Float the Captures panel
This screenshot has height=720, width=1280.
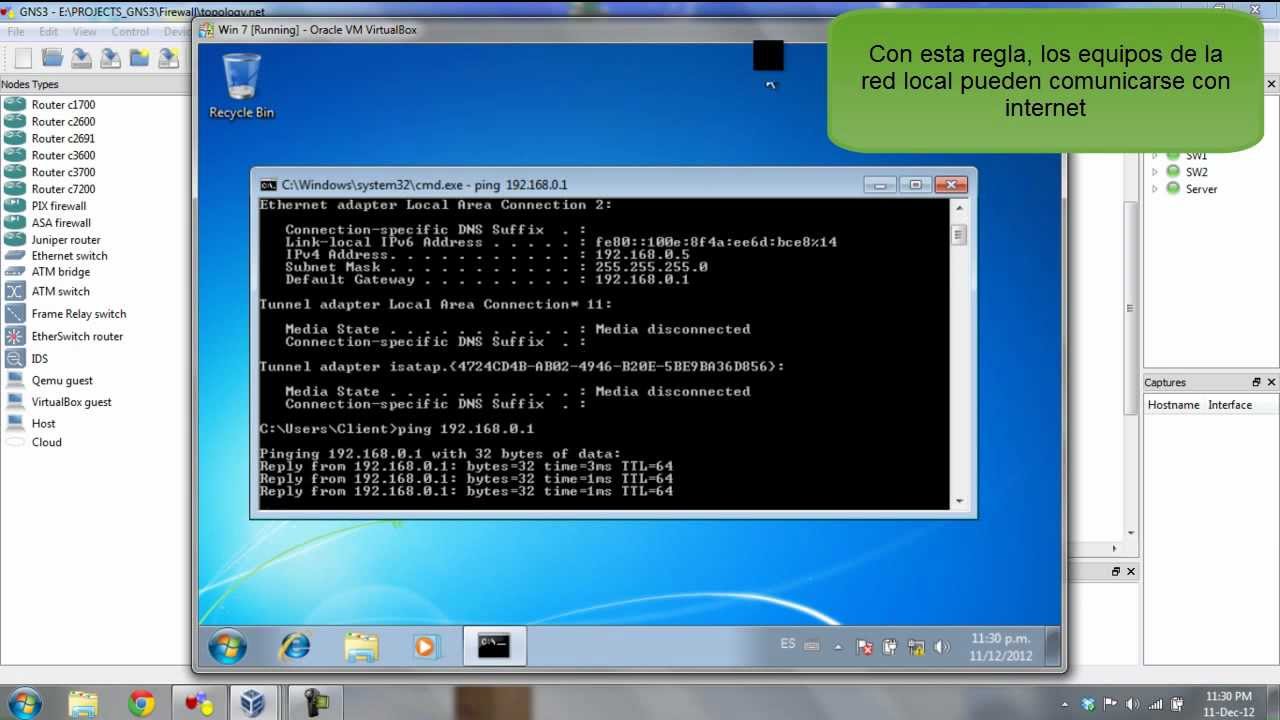click(x=1256, y=382)
